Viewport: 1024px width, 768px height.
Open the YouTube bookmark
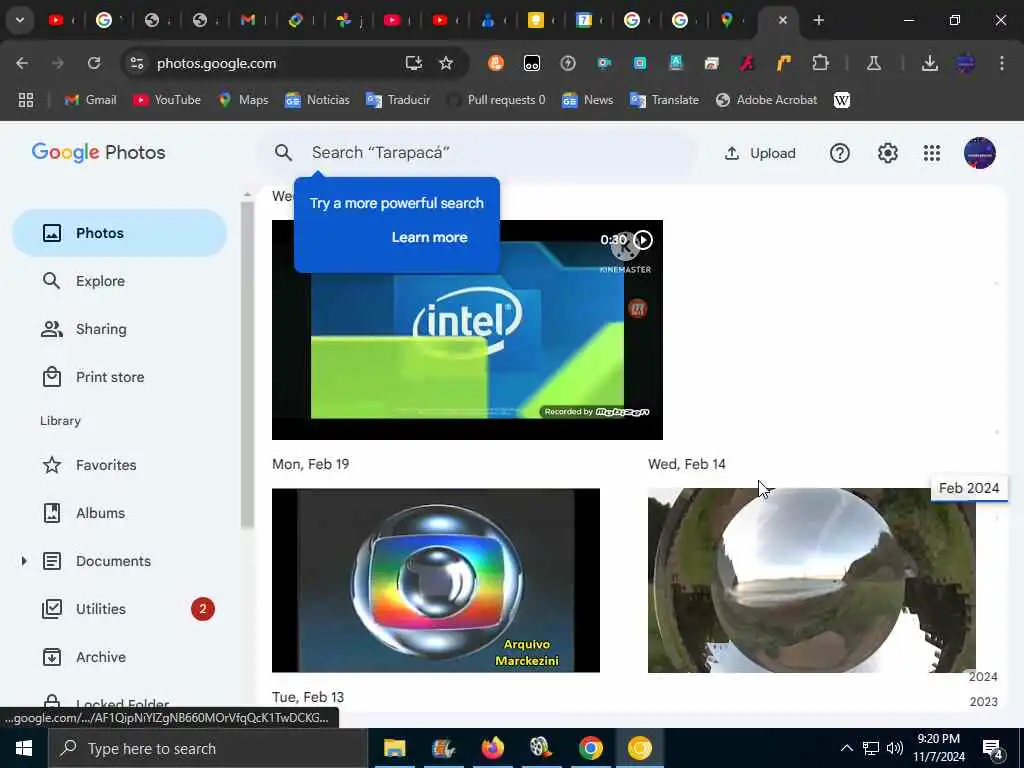167,100
